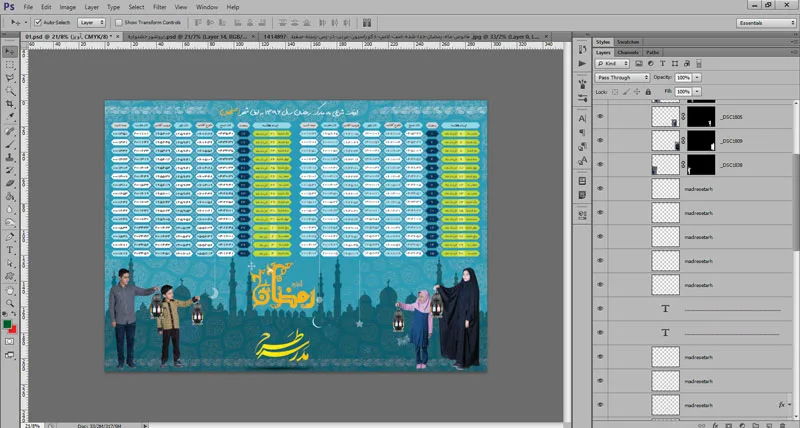Select the Brush tool
The width and height of the screenshot is (800, 428).
[10, 145]
